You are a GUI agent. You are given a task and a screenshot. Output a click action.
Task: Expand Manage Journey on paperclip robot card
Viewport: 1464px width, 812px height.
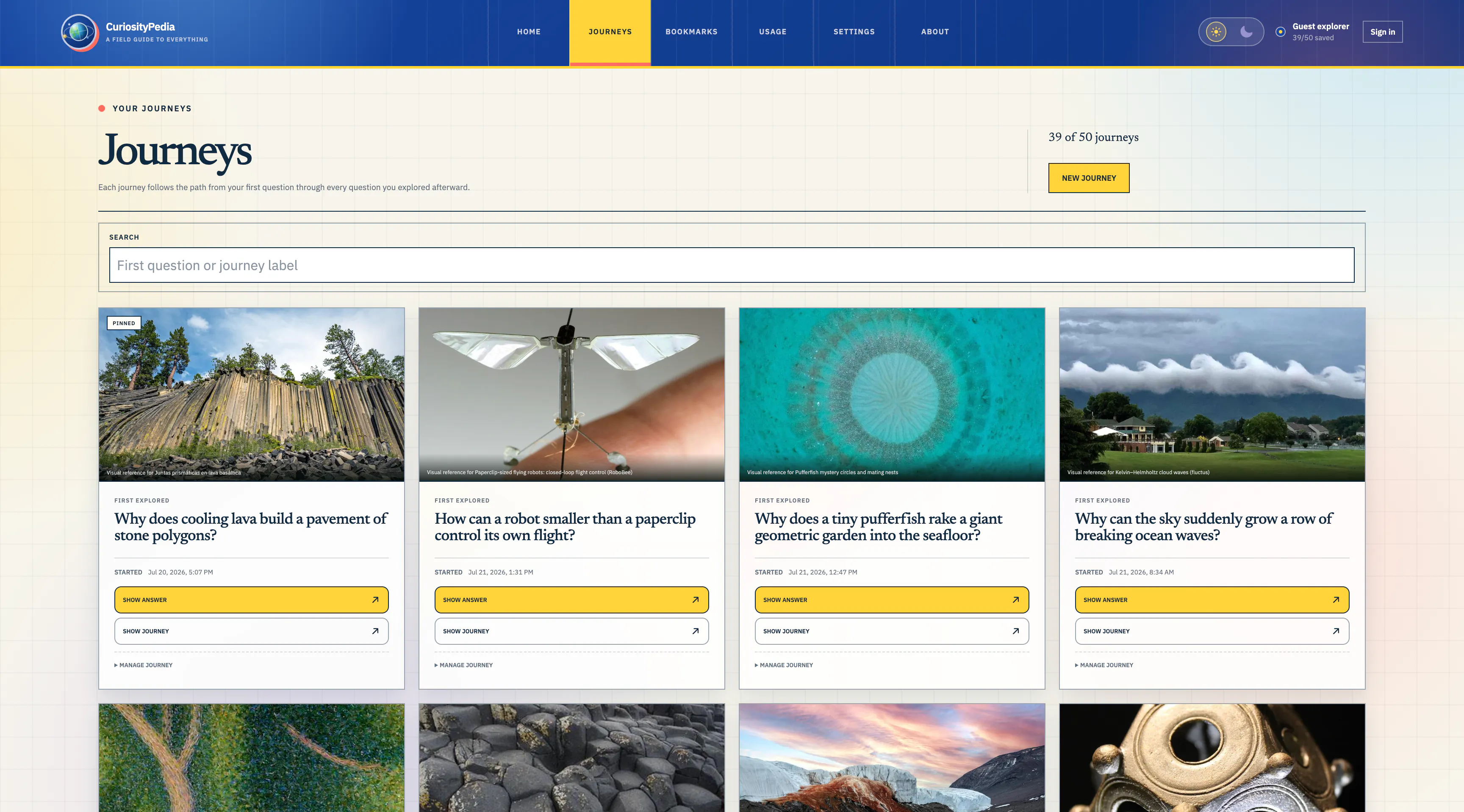(x=464, y=665)
